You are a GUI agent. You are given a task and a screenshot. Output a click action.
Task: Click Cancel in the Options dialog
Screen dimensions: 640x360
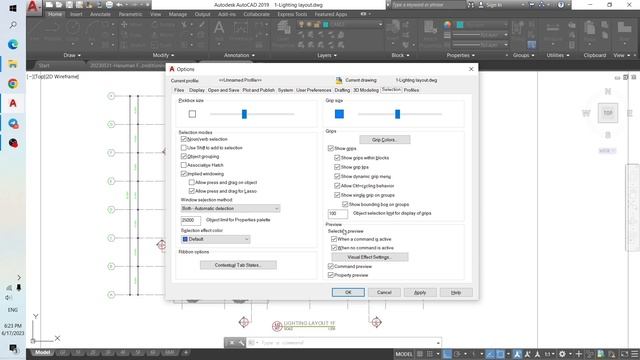tap(384, 292)
